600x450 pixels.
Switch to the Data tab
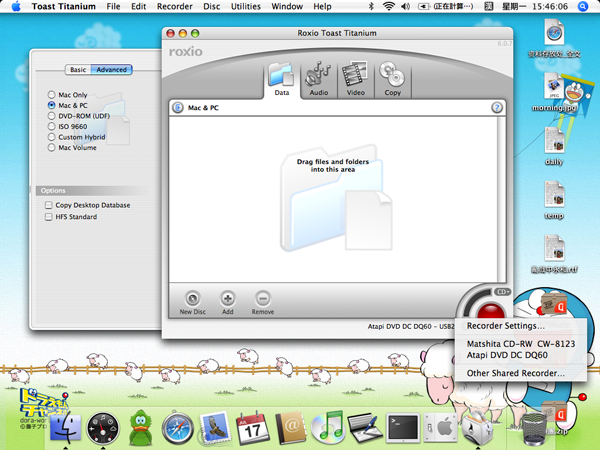click(282, 79)
